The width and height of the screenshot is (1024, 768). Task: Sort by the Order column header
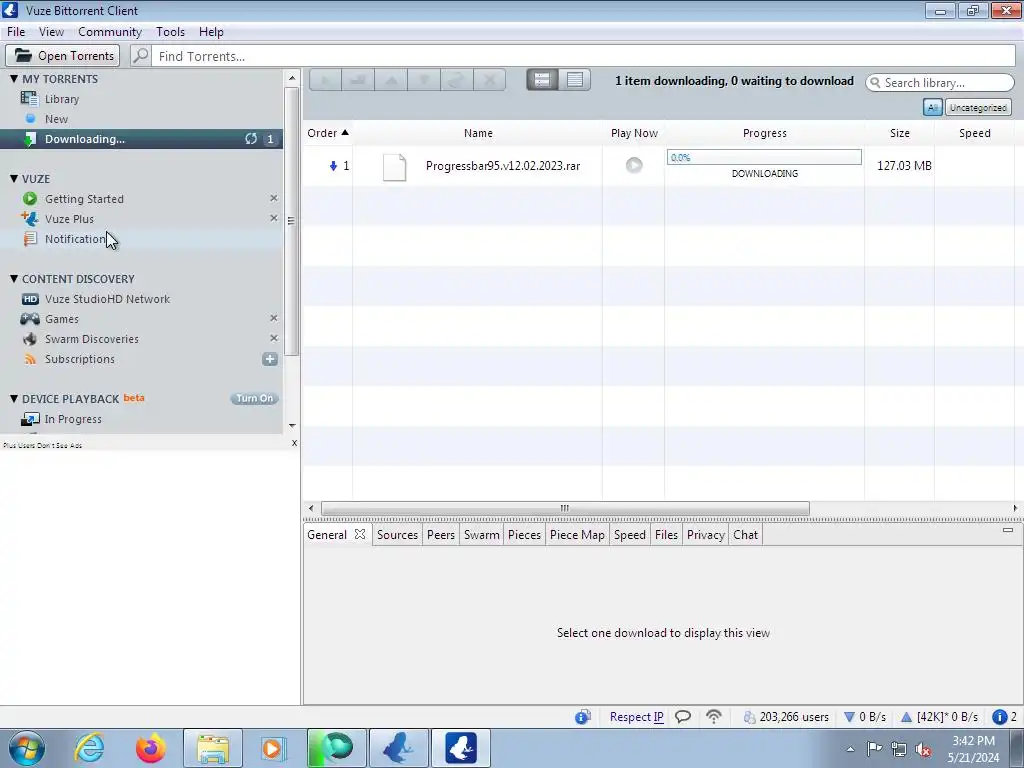tap(328, 133)
